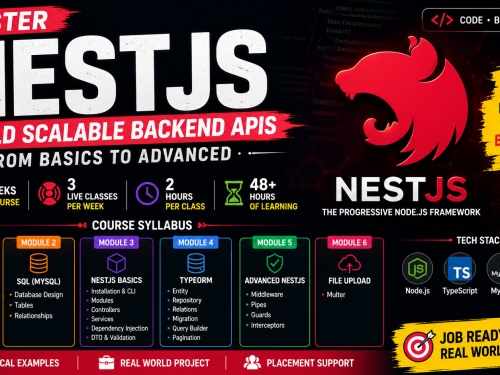Click the Migration bullet
The height and width of the screenshot is (375, 500).
[x=183, y=319]
